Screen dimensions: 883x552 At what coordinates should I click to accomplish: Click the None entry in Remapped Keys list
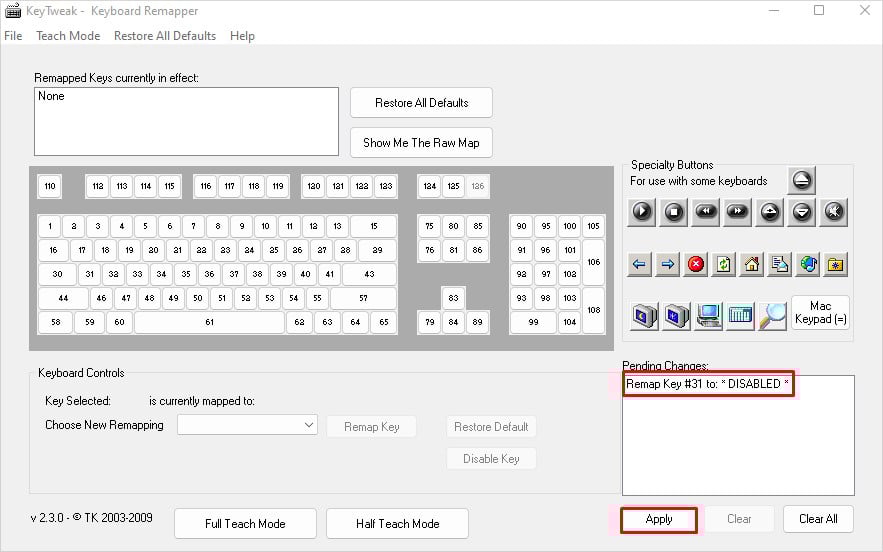(51, 96)
